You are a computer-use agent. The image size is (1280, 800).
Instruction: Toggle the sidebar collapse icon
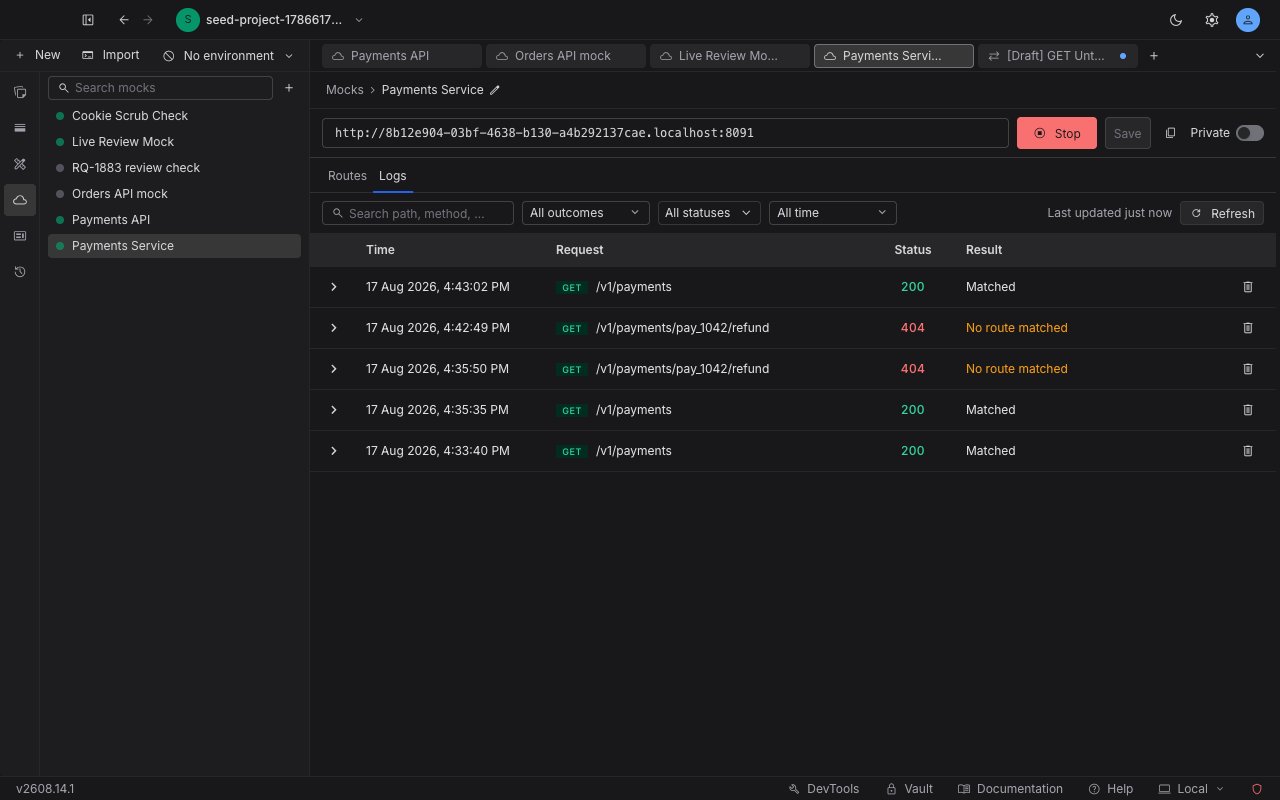click(x=88, y=20)
